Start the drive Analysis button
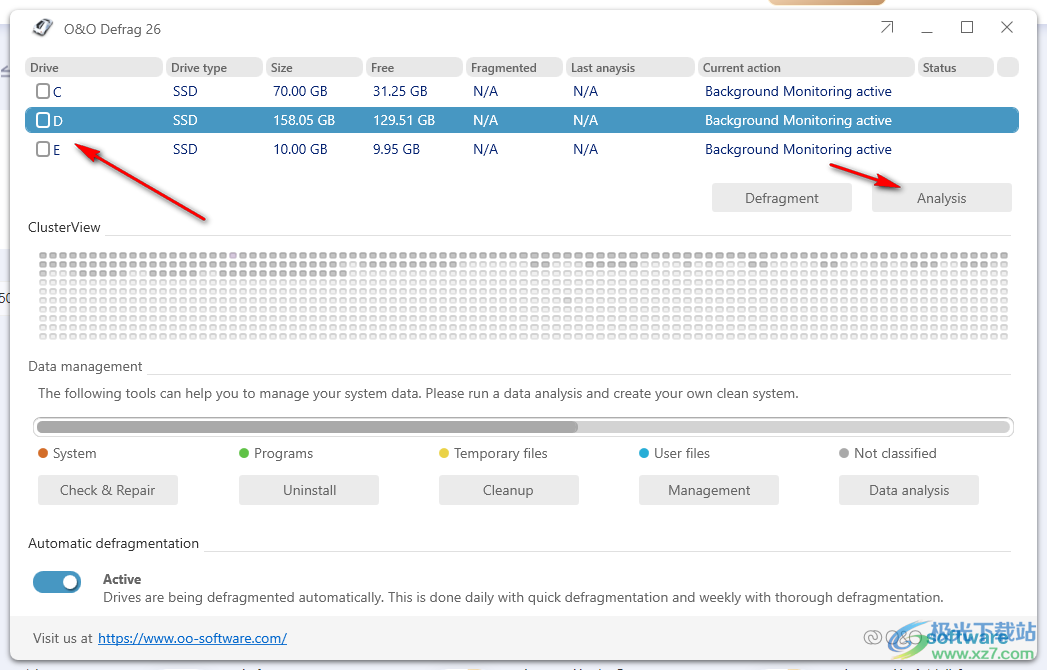Viewport: 1047px width, 670px height. tap(941, 198)
